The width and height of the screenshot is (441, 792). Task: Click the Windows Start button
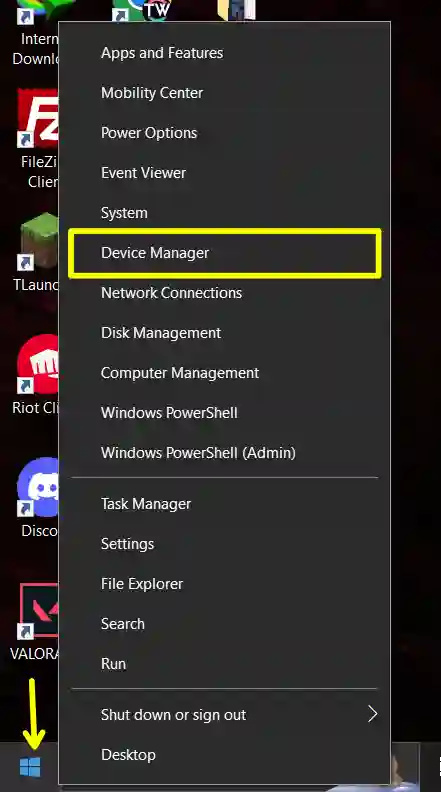(30, 767)
